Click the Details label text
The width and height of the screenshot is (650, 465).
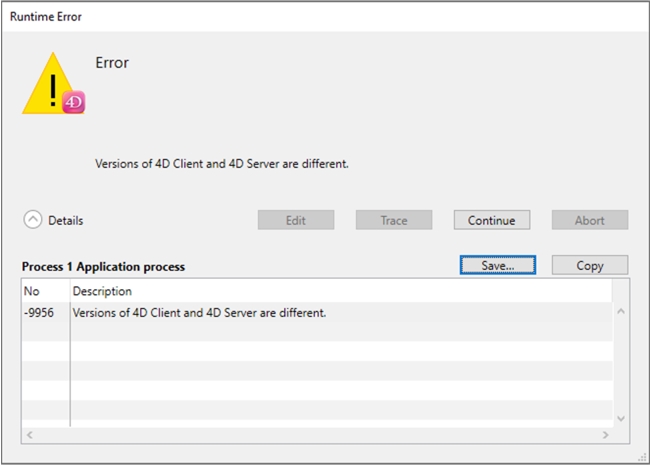tap(66, 220)
